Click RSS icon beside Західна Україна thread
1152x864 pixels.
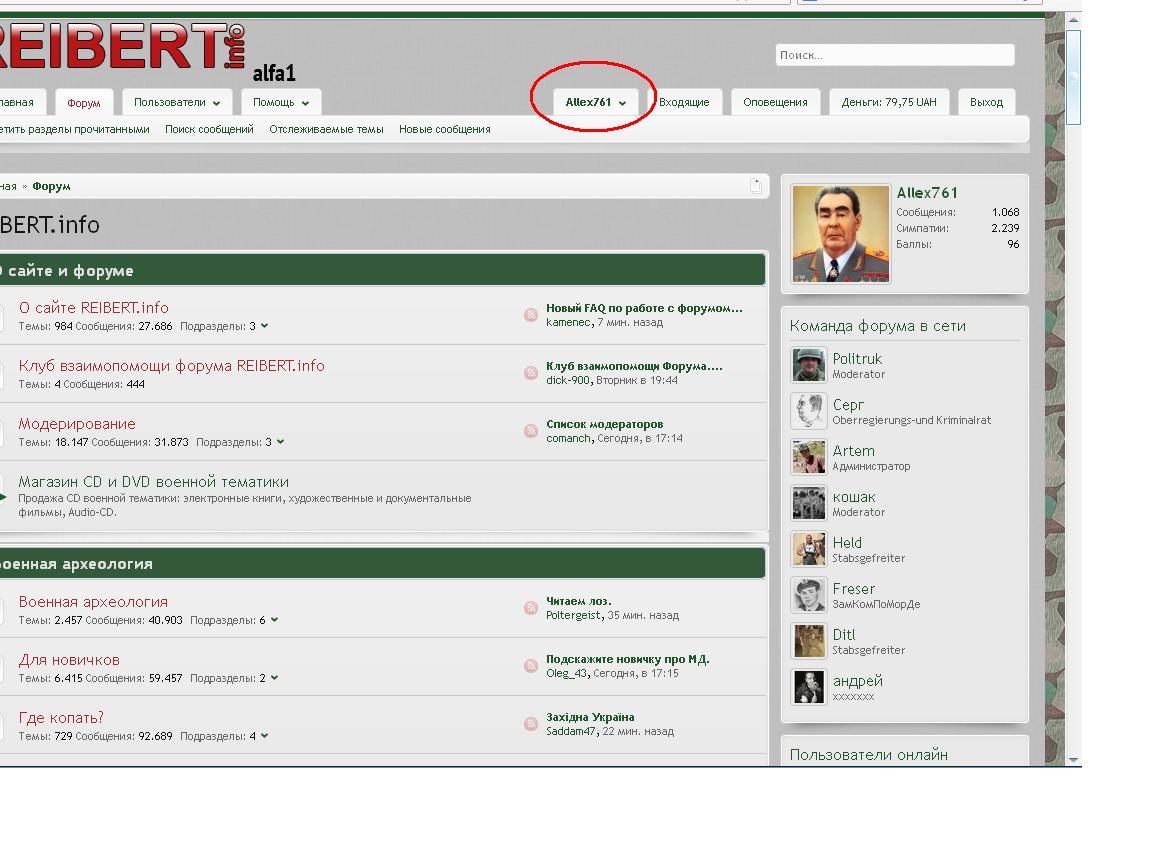531,724
